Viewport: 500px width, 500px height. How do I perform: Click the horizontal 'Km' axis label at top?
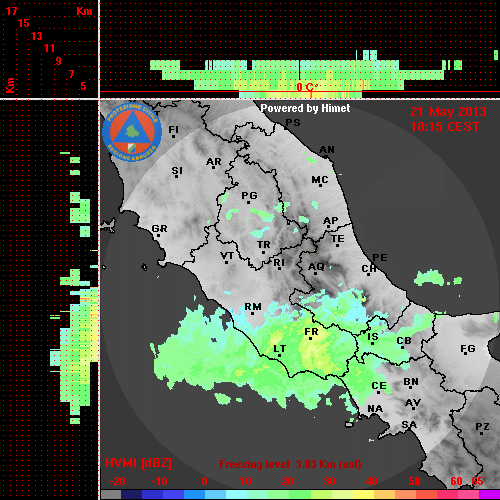pyautogui.click(x=84, y=11)
